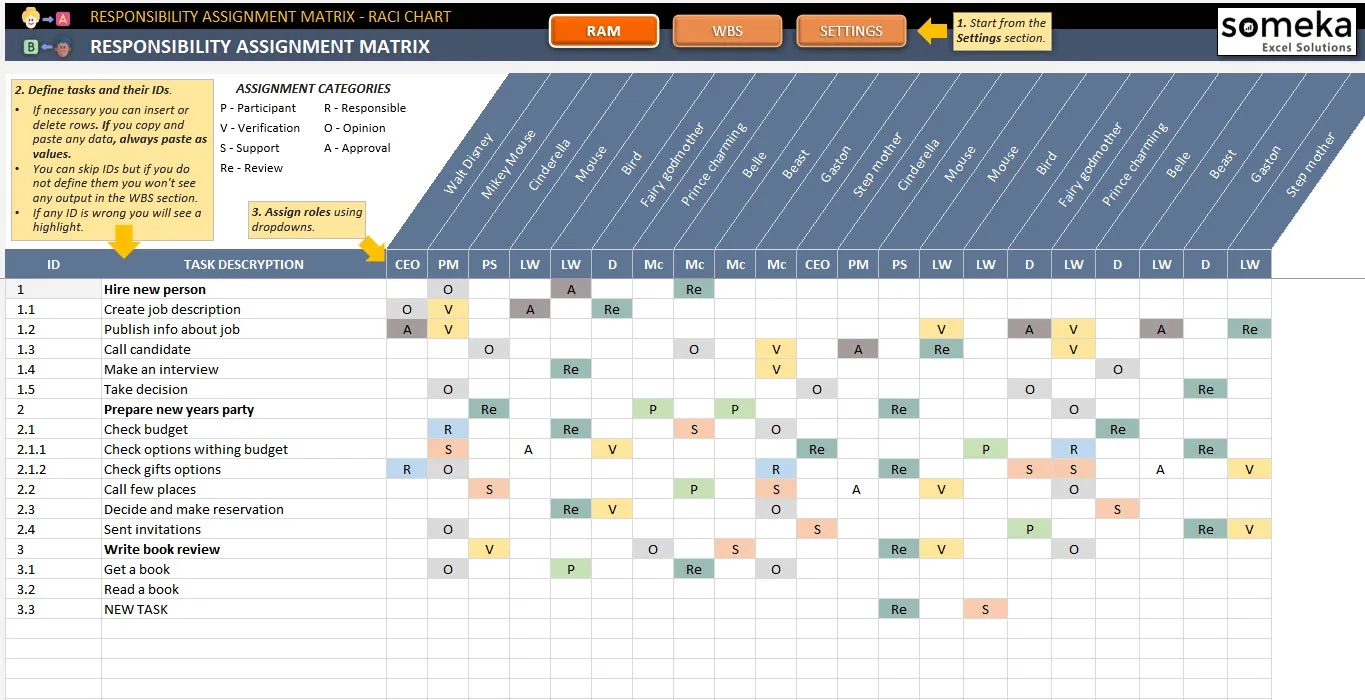Image resolution: width=1365 pixels, height=700 pixels.
Task: Select the 'NEW TASK' description cell
Action: click(244, 609)
